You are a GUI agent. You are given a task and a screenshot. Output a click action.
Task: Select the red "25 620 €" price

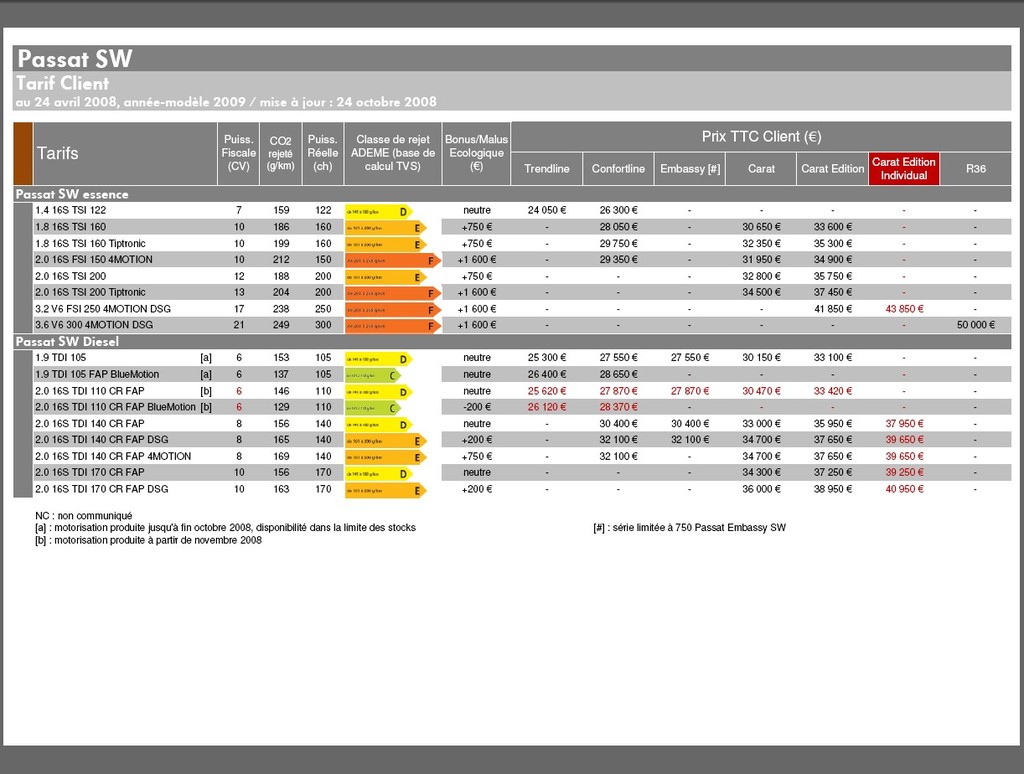[547, 391]
